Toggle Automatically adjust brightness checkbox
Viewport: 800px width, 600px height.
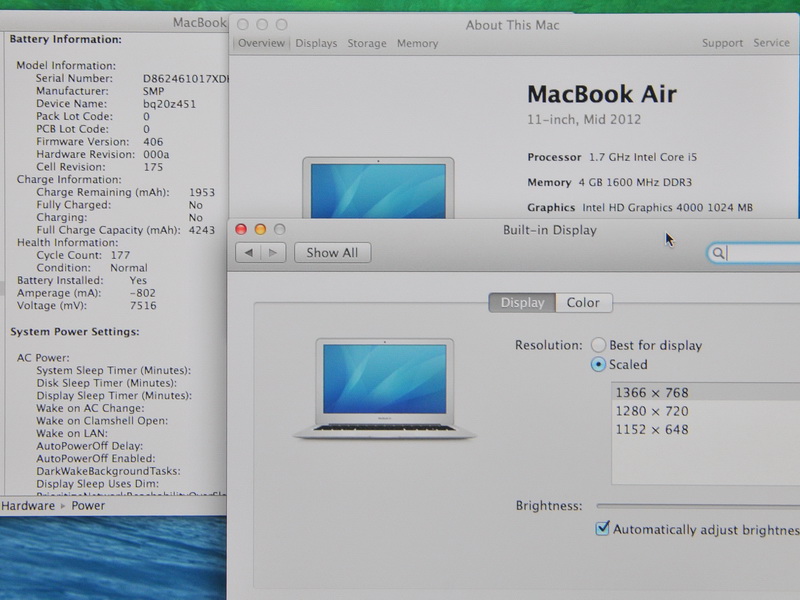603,528
